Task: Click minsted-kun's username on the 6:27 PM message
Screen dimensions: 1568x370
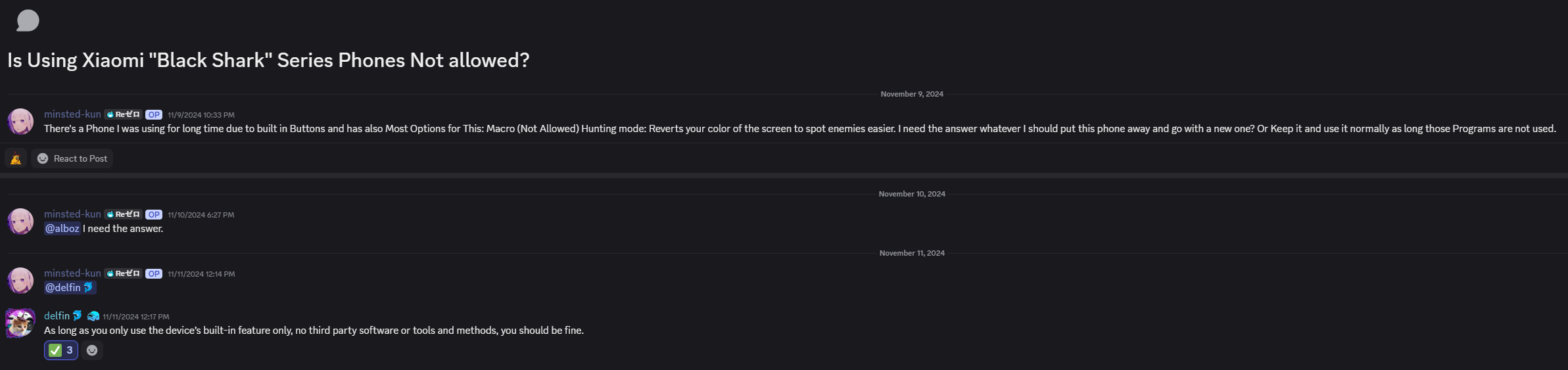Action: click(72, 214)
